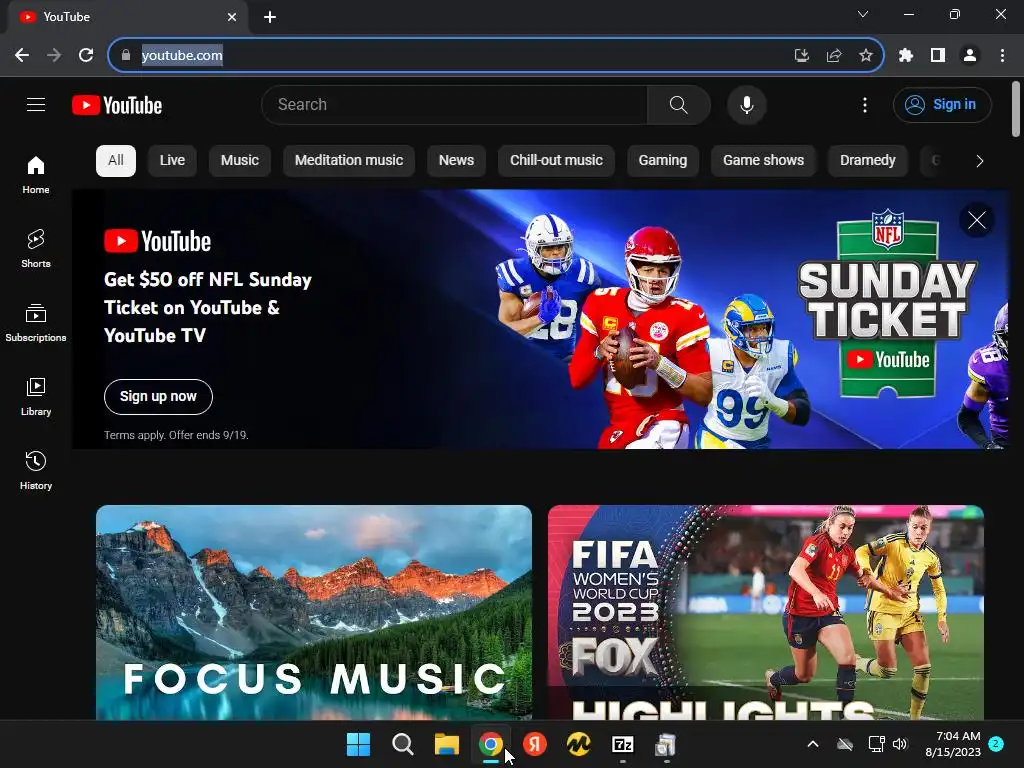Open Chrome three-dot menu
The height and width of the screenshot is (768, 1024).
coord(1002,56)
